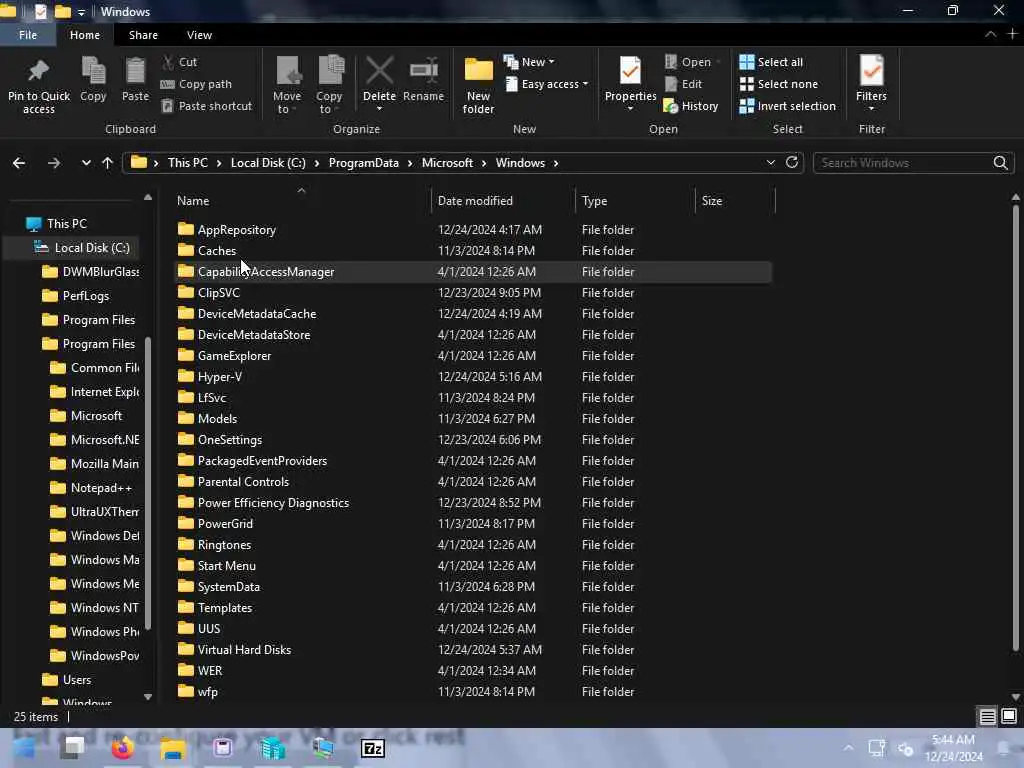Sort by the Date modified column

[503, 200]
